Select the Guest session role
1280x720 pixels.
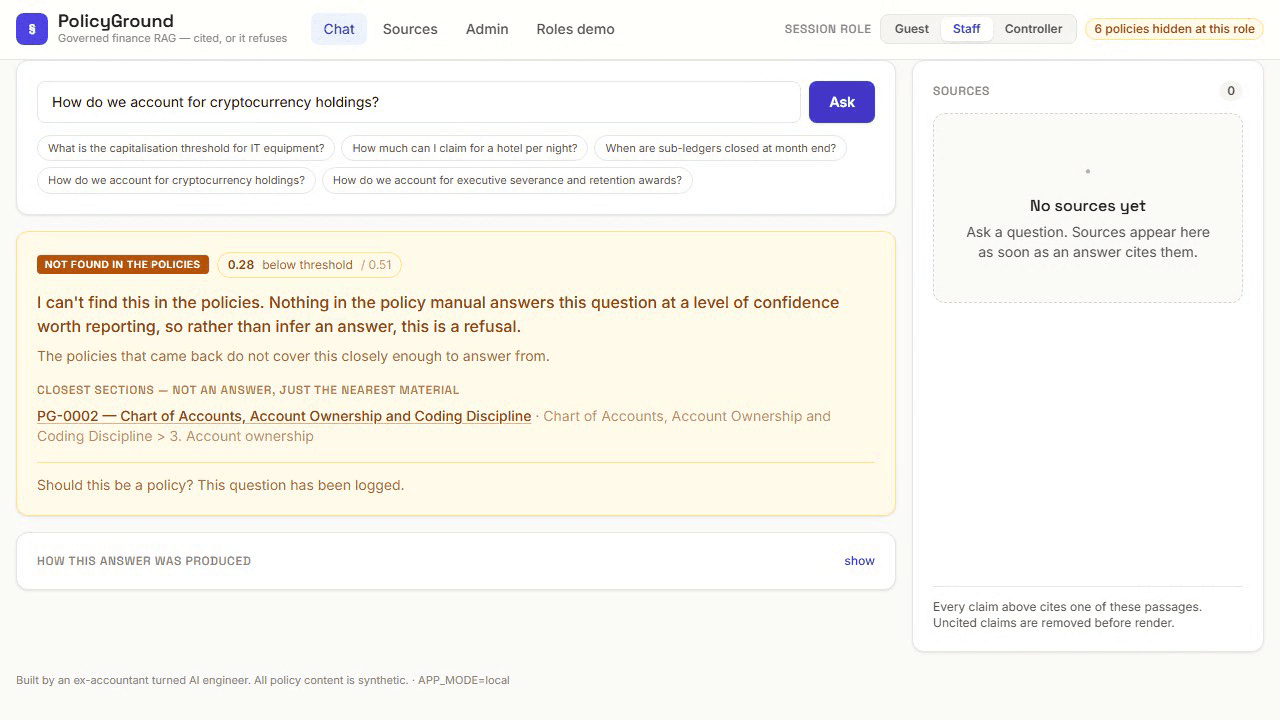[x=911, y=29]
